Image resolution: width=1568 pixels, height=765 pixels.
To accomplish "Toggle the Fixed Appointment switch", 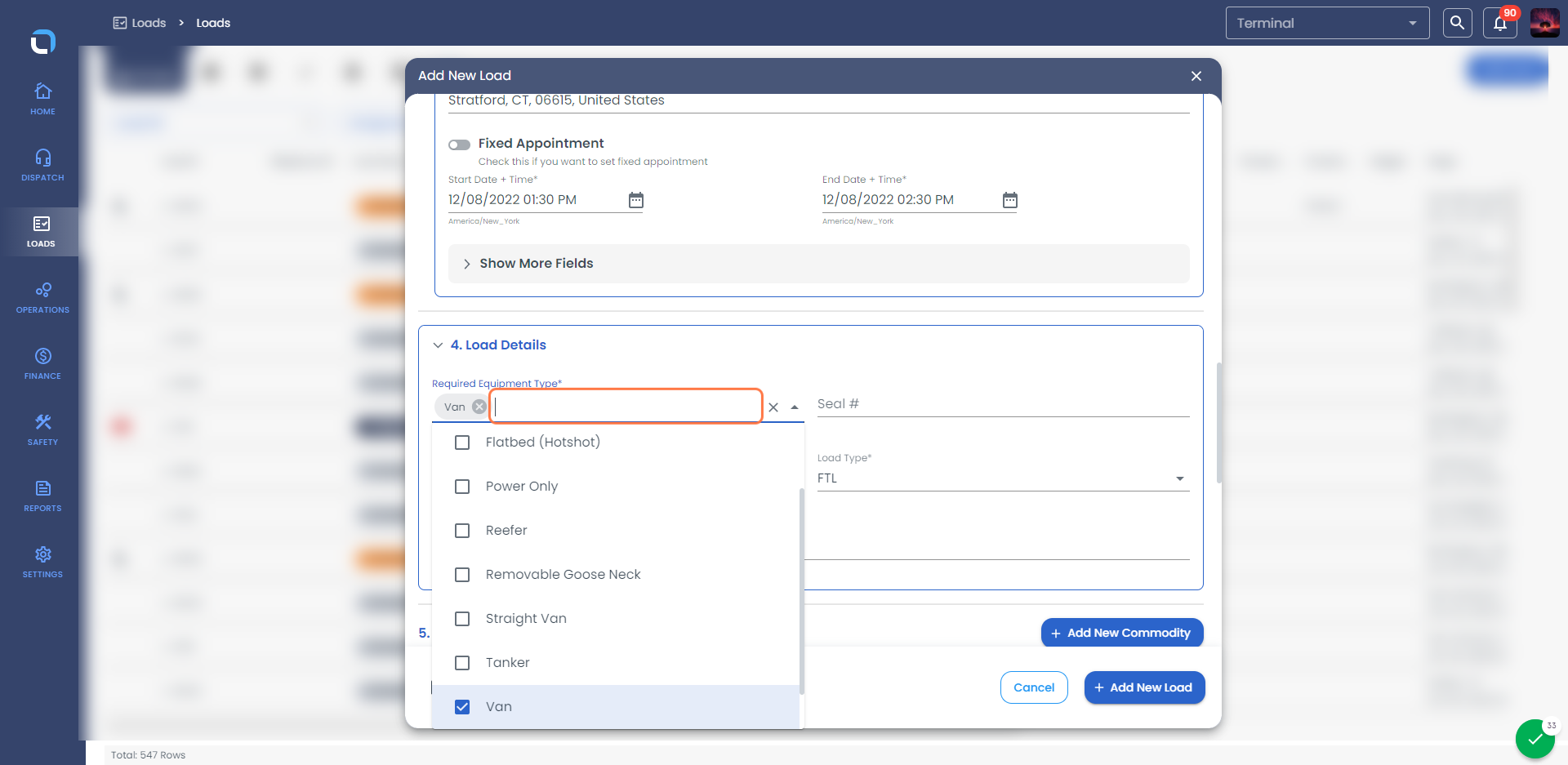I will 459,145.
